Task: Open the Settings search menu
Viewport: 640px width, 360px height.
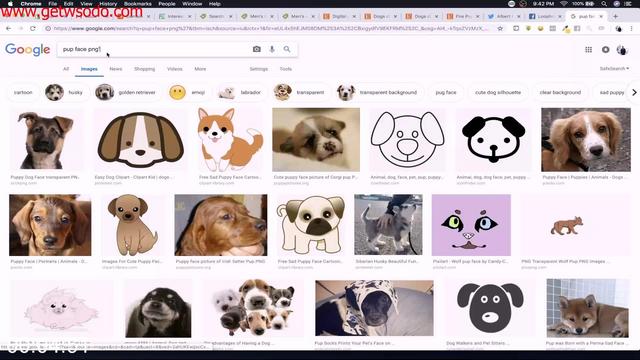Action: click(259, 69)
